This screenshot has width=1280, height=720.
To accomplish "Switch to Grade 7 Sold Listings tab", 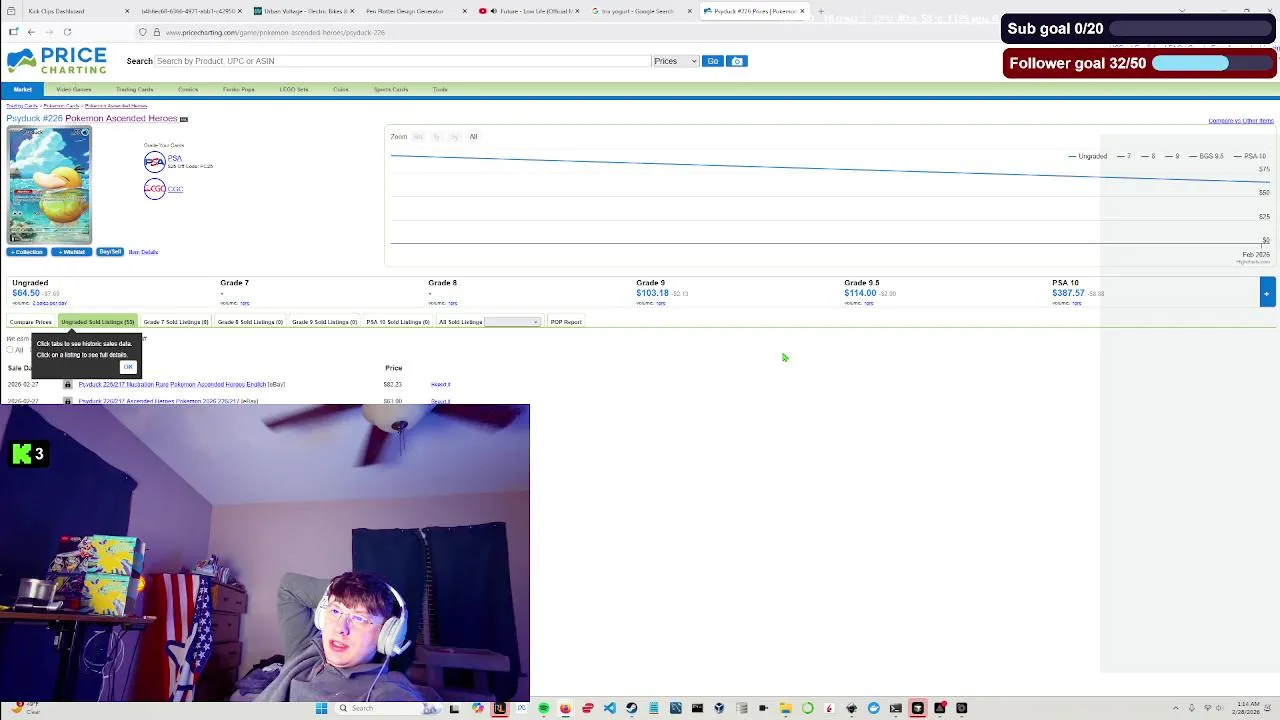I will click(x=176, y=322).
